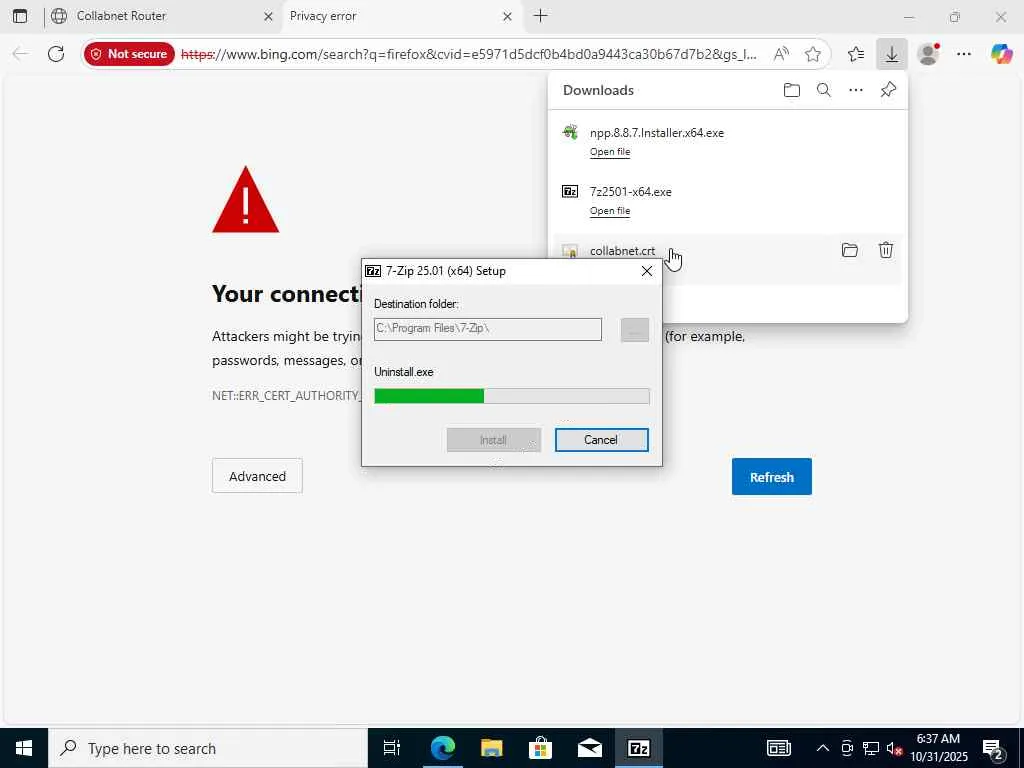Screen dimensions: 1024x768
Task: Open network status tray icon
Action: click(871, 748)
